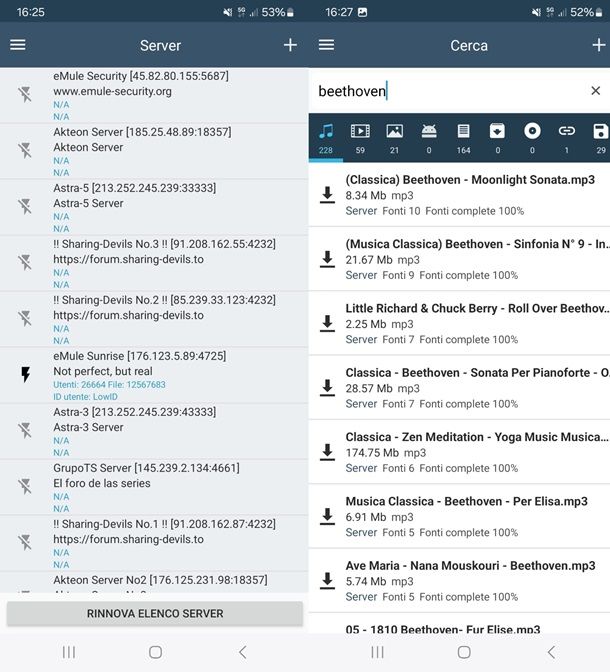610x672 pixels.
Task: Connect to Sharing-Devils No.3 via bolt icon
Action: pos(25,262)
